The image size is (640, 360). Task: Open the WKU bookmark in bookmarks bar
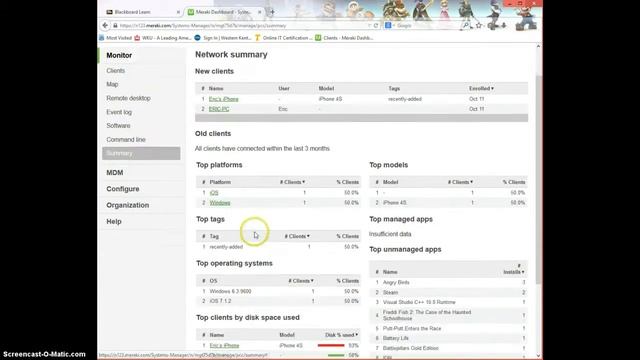pos(163,38)
